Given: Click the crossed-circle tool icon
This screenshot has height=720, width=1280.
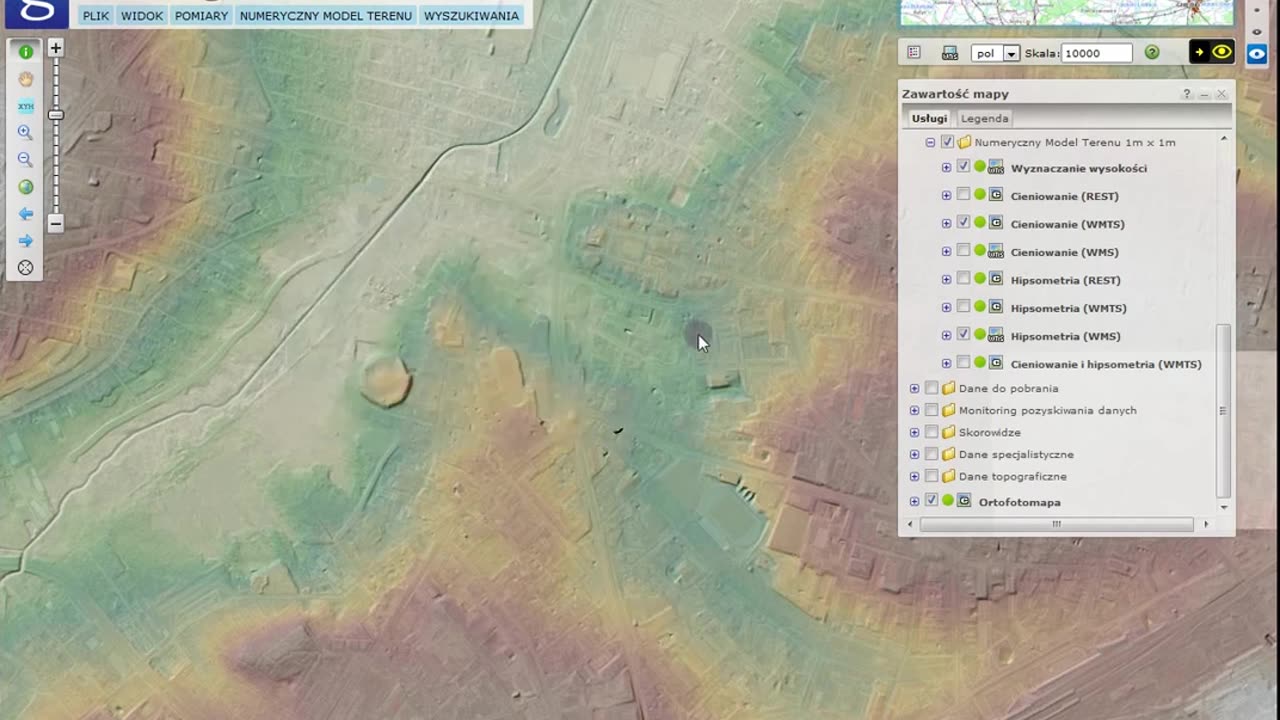Looking at the screenshot, I should [25, 268].
